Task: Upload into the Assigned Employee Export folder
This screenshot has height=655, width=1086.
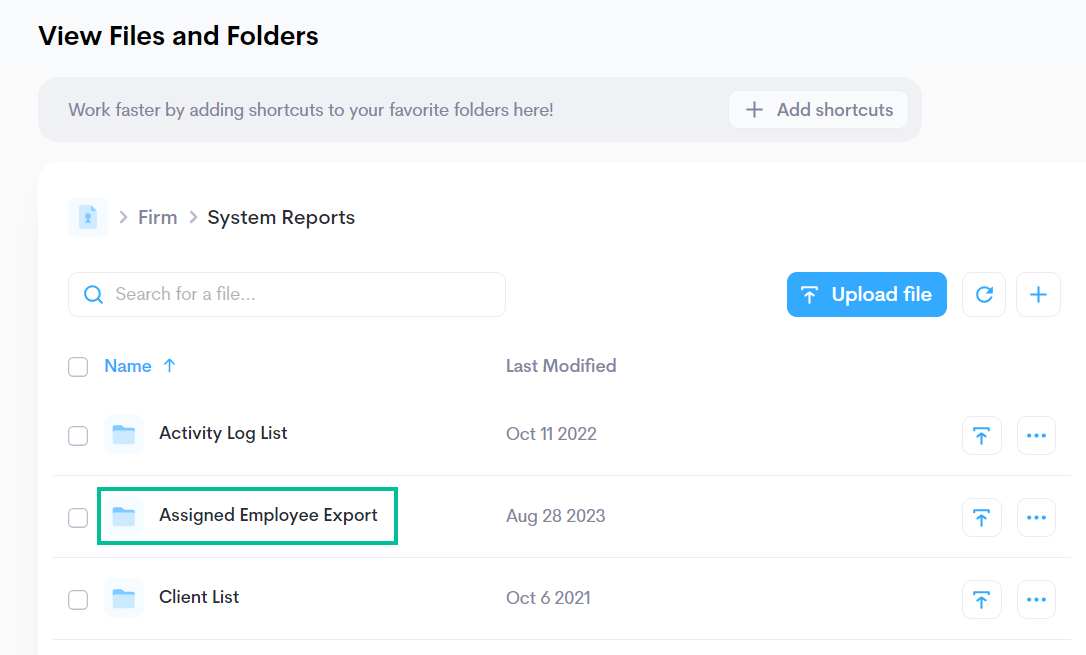Action: (982, 517)
